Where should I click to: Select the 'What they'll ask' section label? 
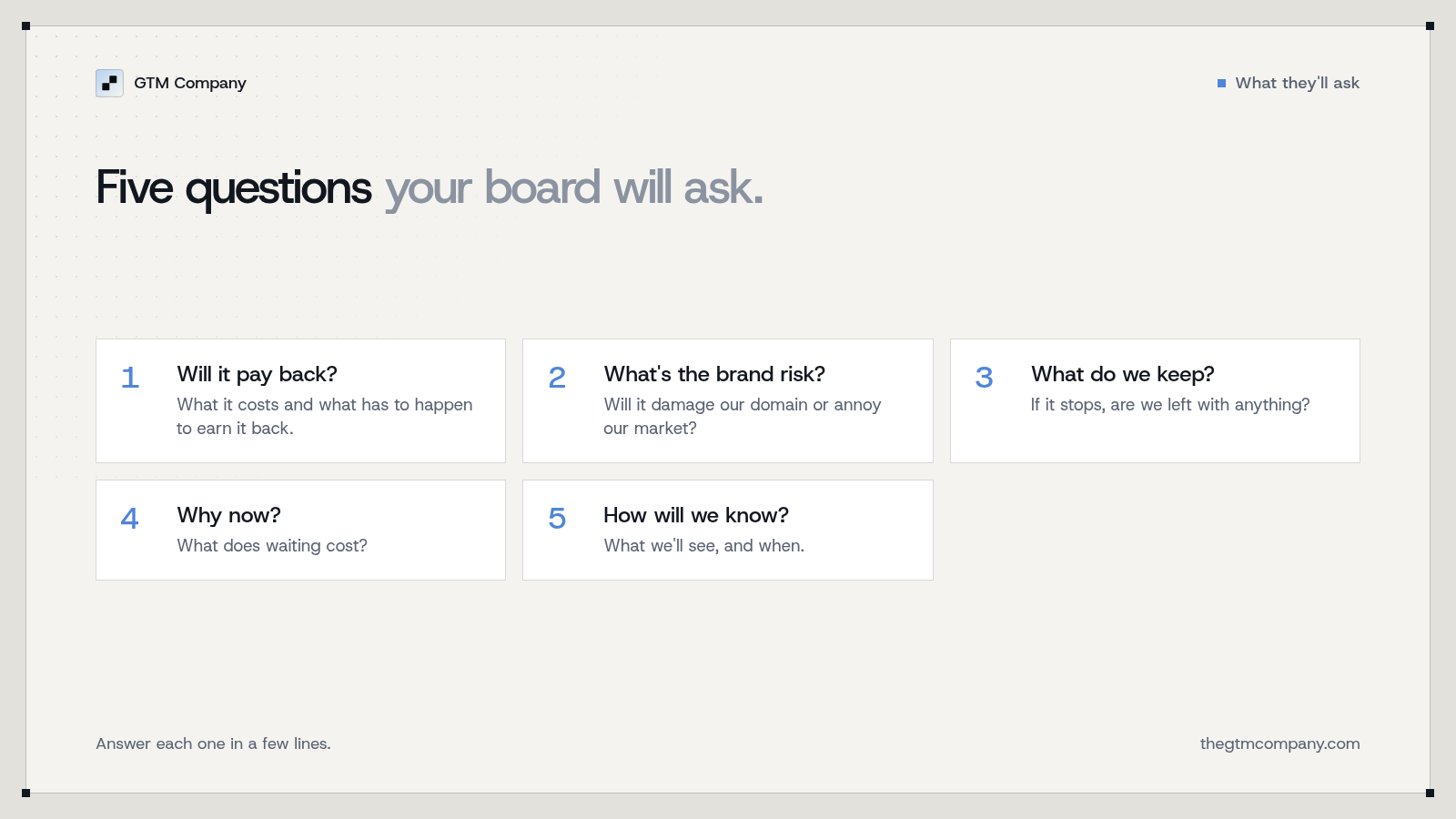[x=1297, y=83]
